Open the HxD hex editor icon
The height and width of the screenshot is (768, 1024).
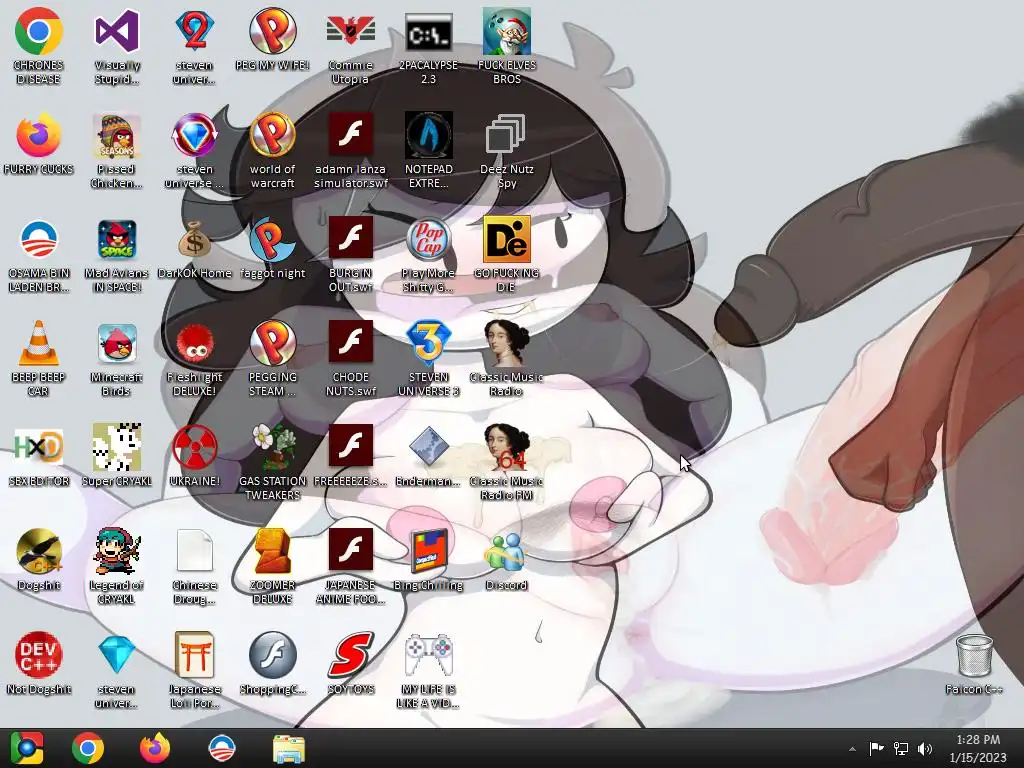pos(39,447)
